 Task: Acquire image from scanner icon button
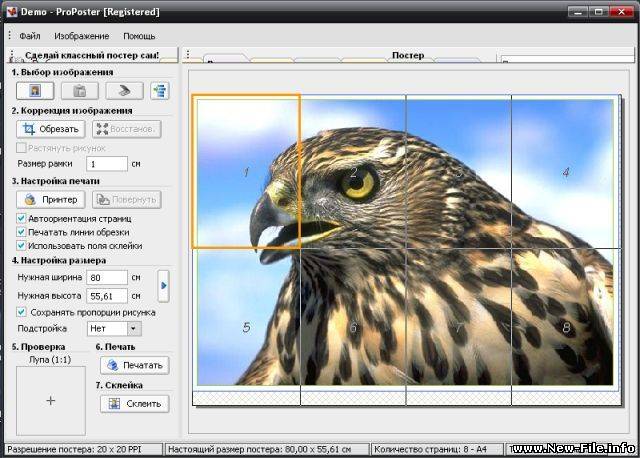coord(124,90)
